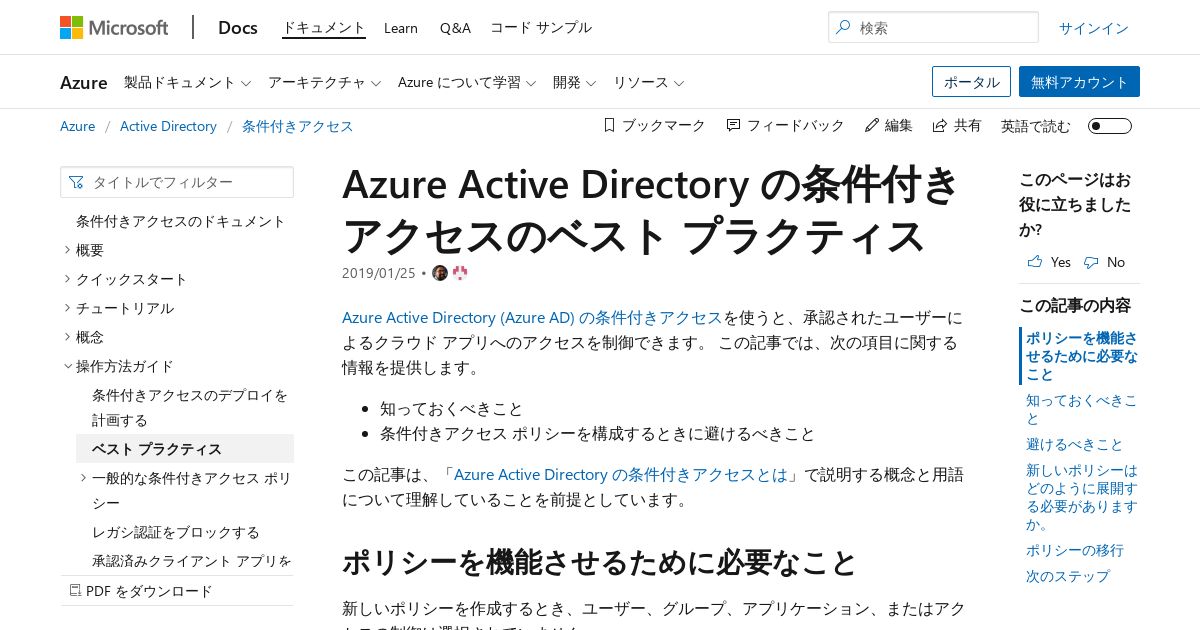Toggle the 英語で読む switch
The image size is (1200, 630).
(x=1110, y=126)
